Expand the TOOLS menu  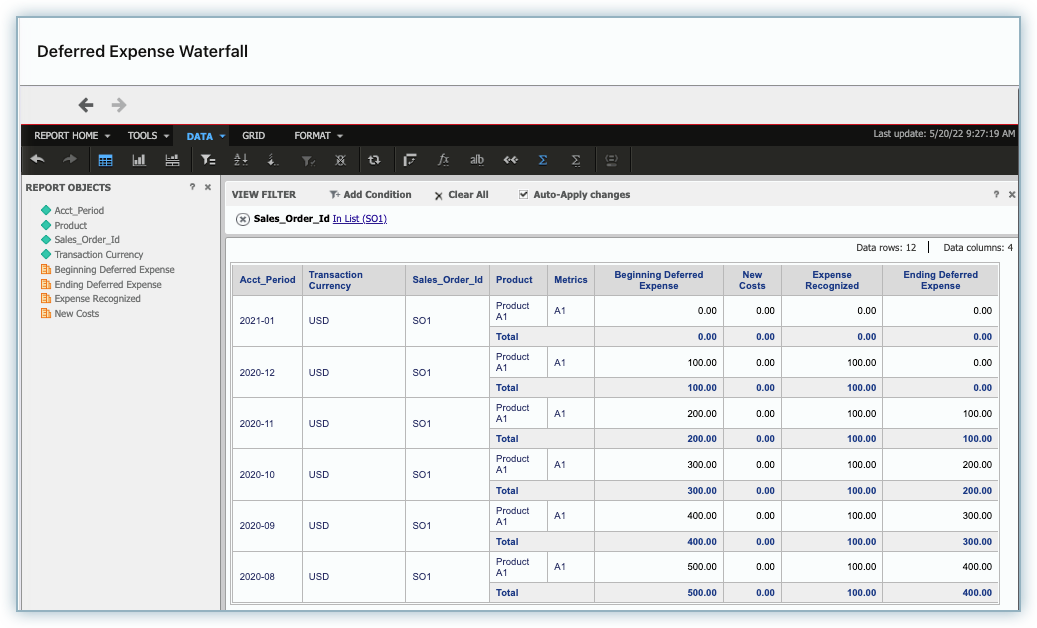tap(148, 136)
